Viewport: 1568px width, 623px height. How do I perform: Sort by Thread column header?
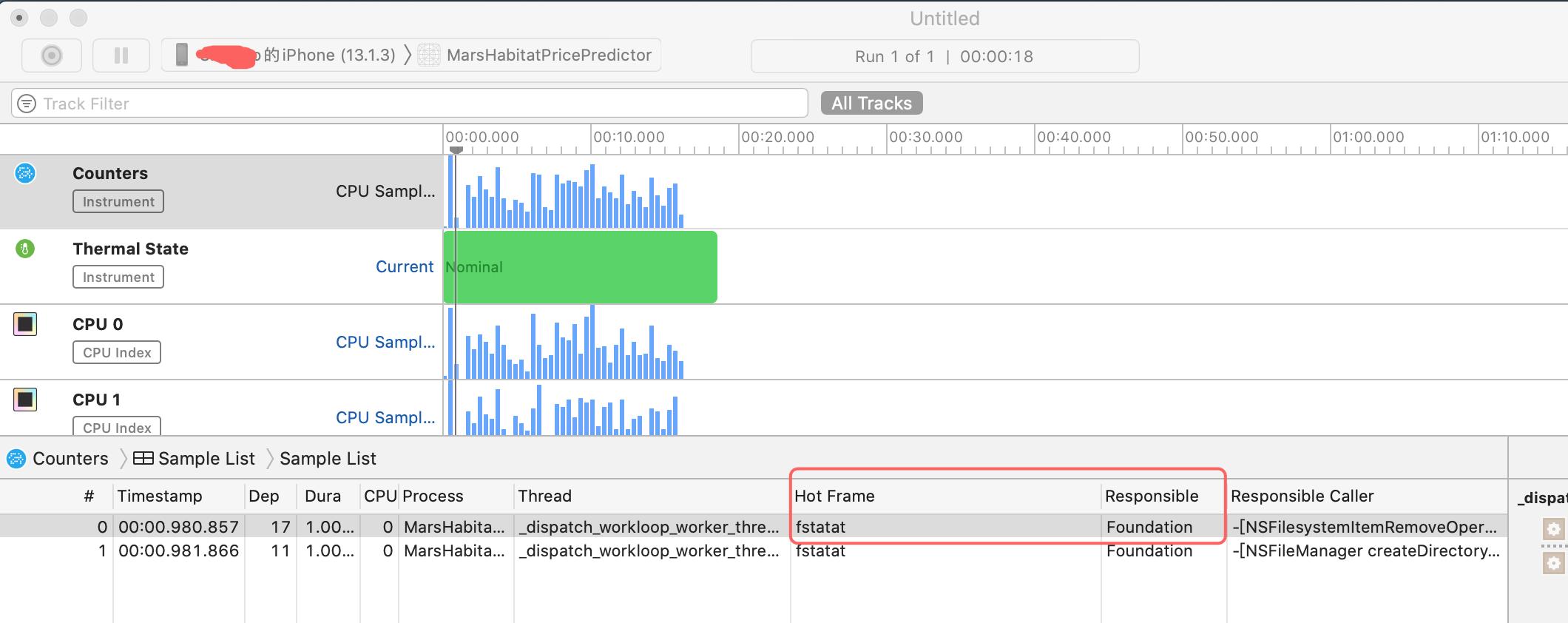tap(544, 496)
